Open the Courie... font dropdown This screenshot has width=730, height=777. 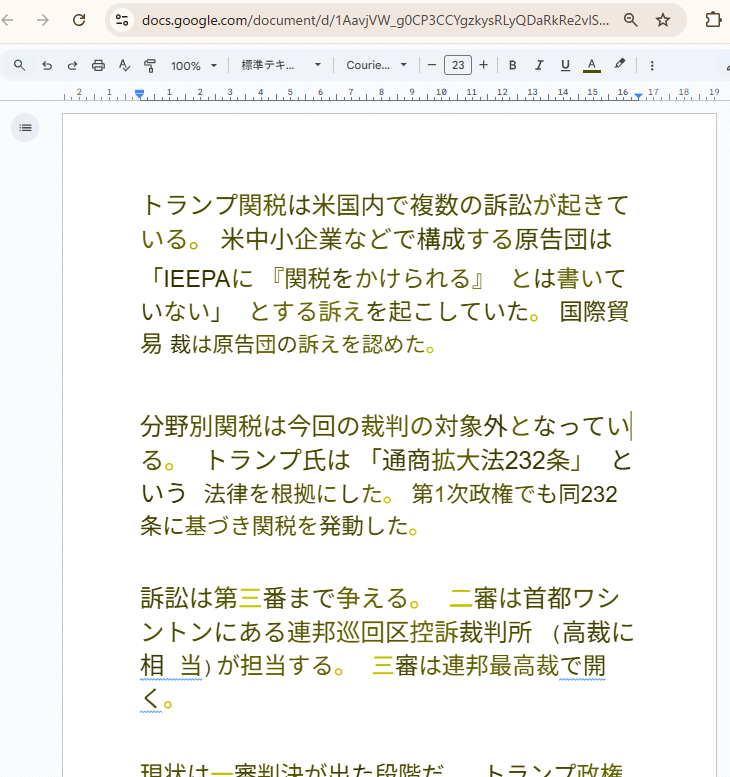click(x=376, y=65)
